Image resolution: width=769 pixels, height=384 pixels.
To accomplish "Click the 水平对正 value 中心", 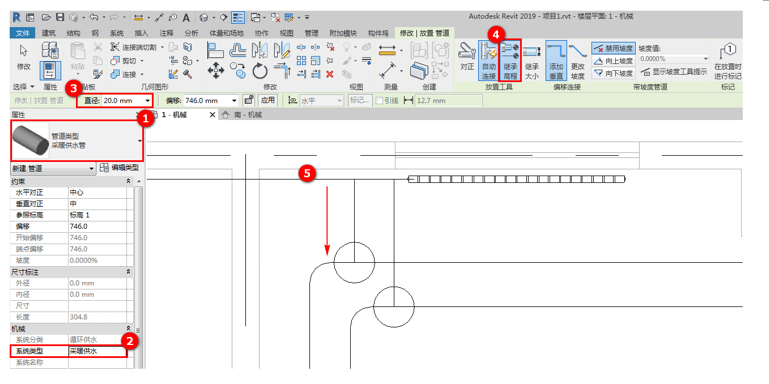I will click(97, 192).
